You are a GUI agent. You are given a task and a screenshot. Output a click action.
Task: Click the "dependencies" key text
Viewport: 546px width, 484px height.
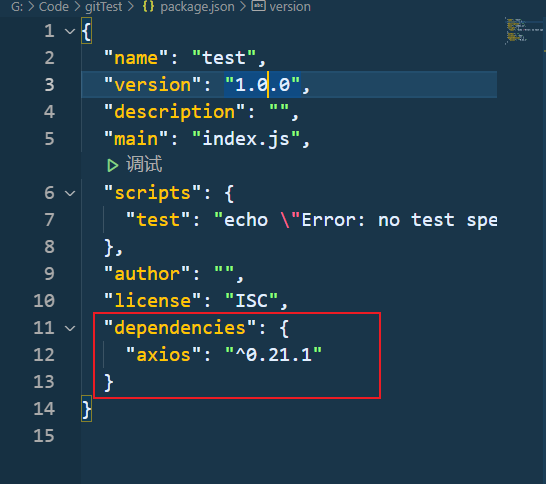(180, 328)
